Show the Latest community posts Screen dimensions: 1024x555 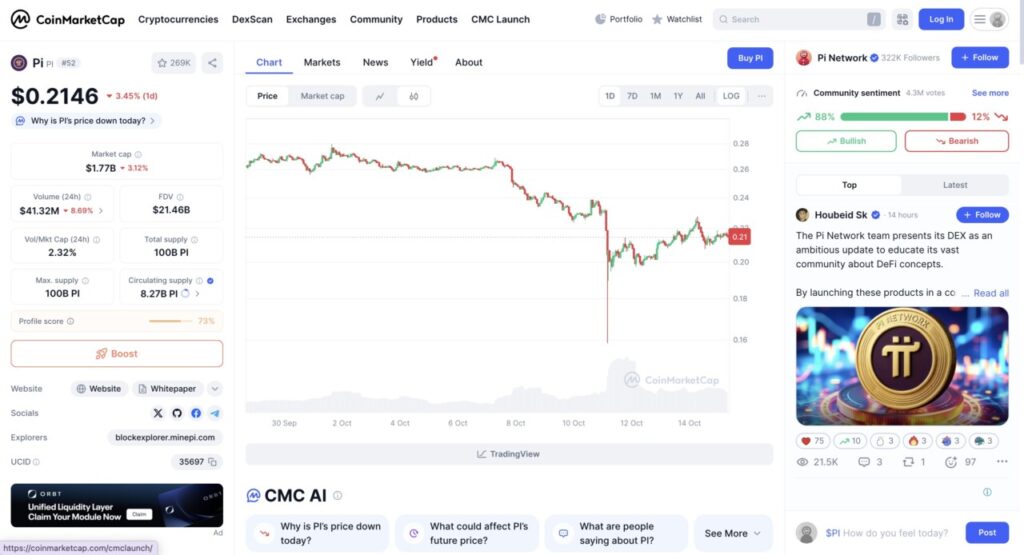(955, 185)
